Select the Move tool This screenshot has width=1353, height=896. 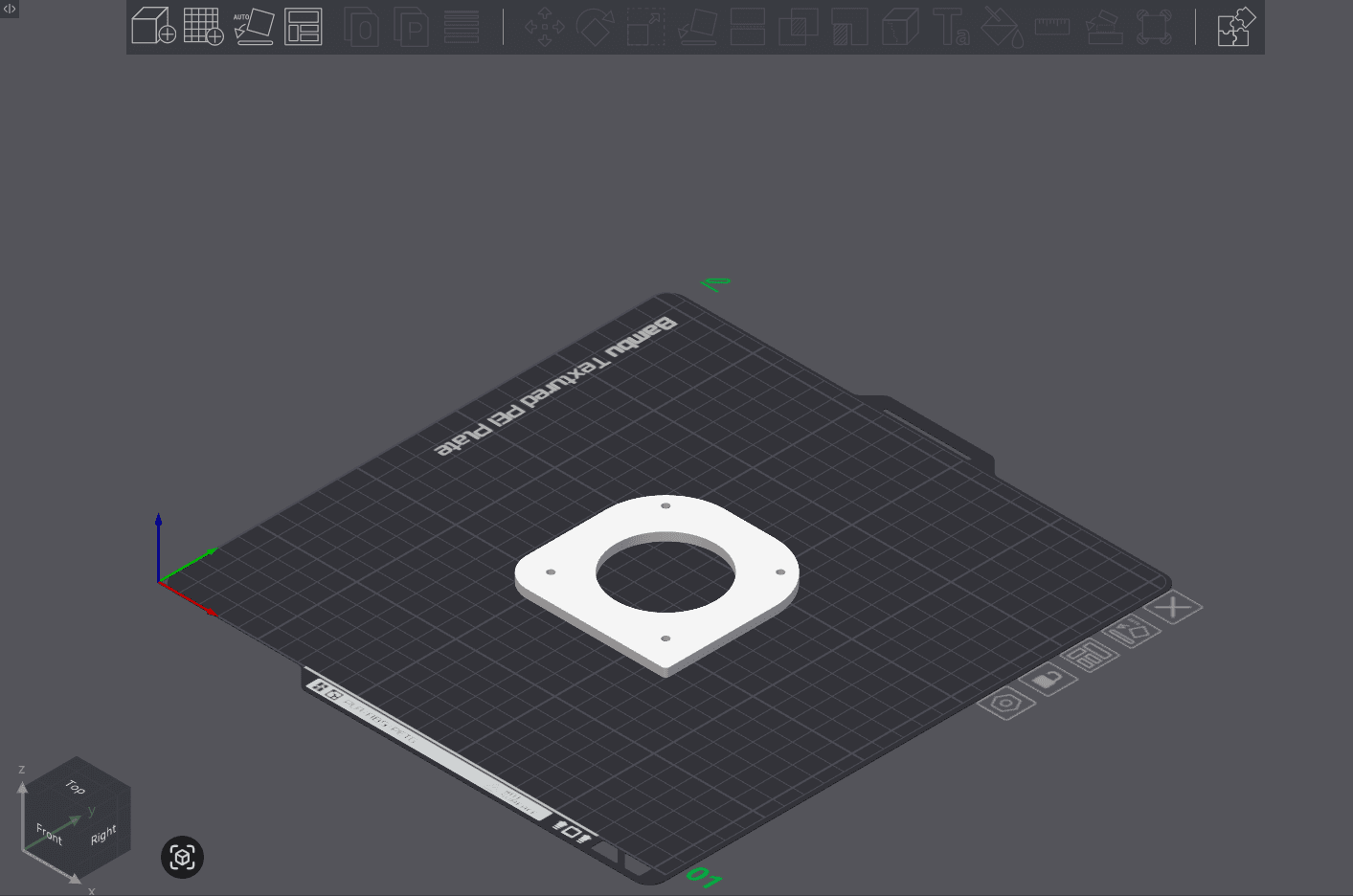543,27
